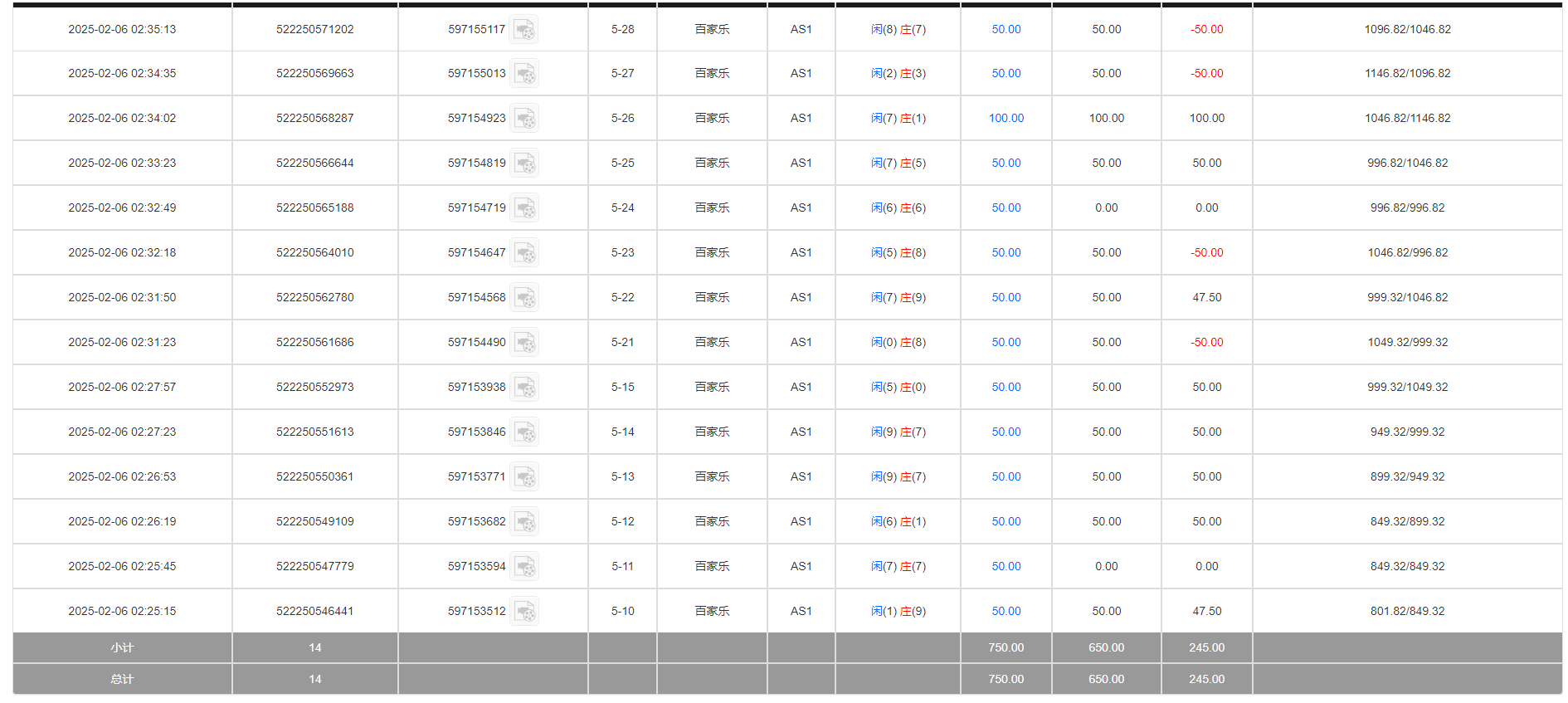Screen dimensions: 1568x703
Task: Click the 小计 subtotal row label
Action: point(122,647)
